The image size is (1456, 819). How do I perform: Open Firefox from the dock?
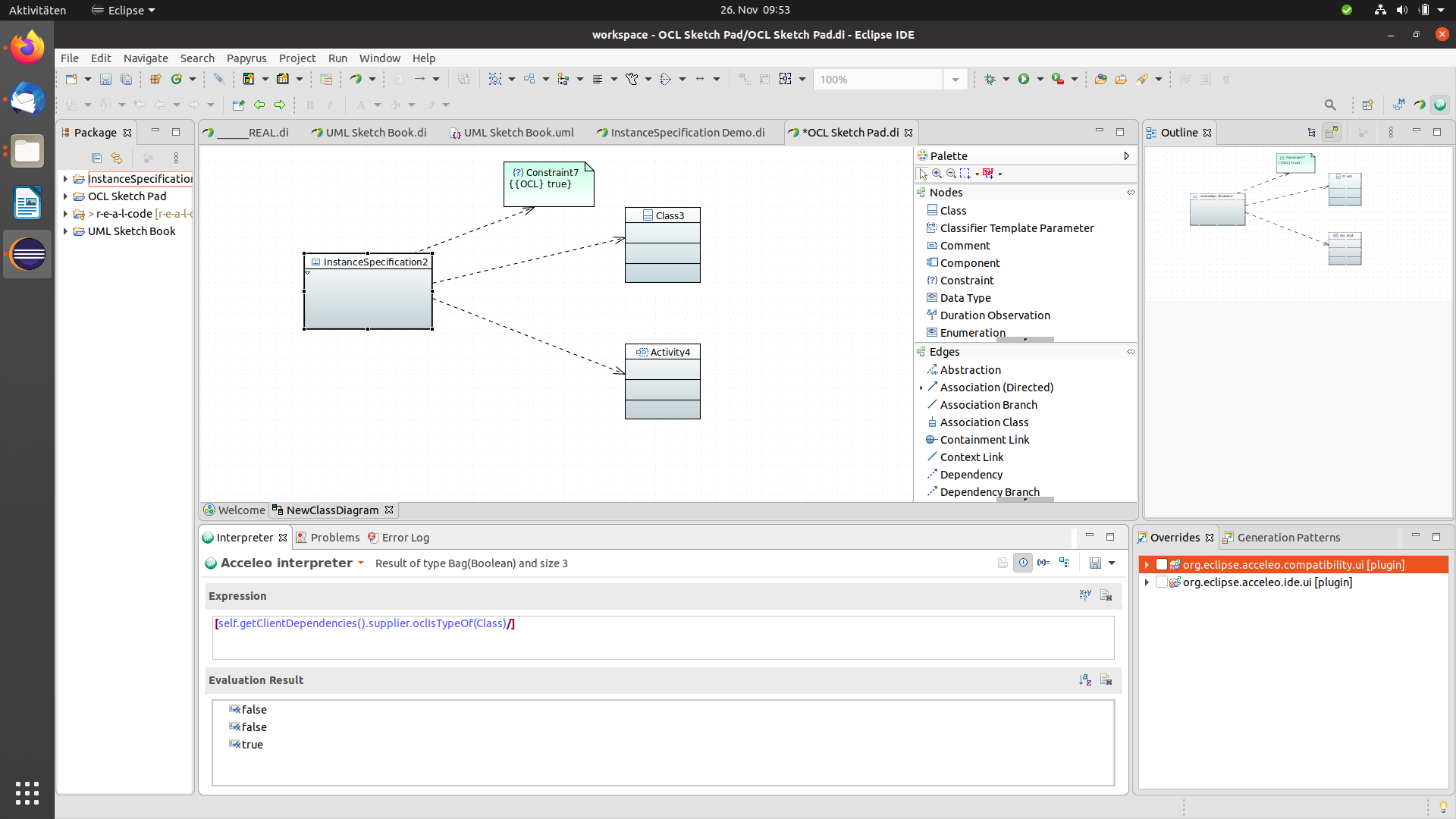[27, 49]
